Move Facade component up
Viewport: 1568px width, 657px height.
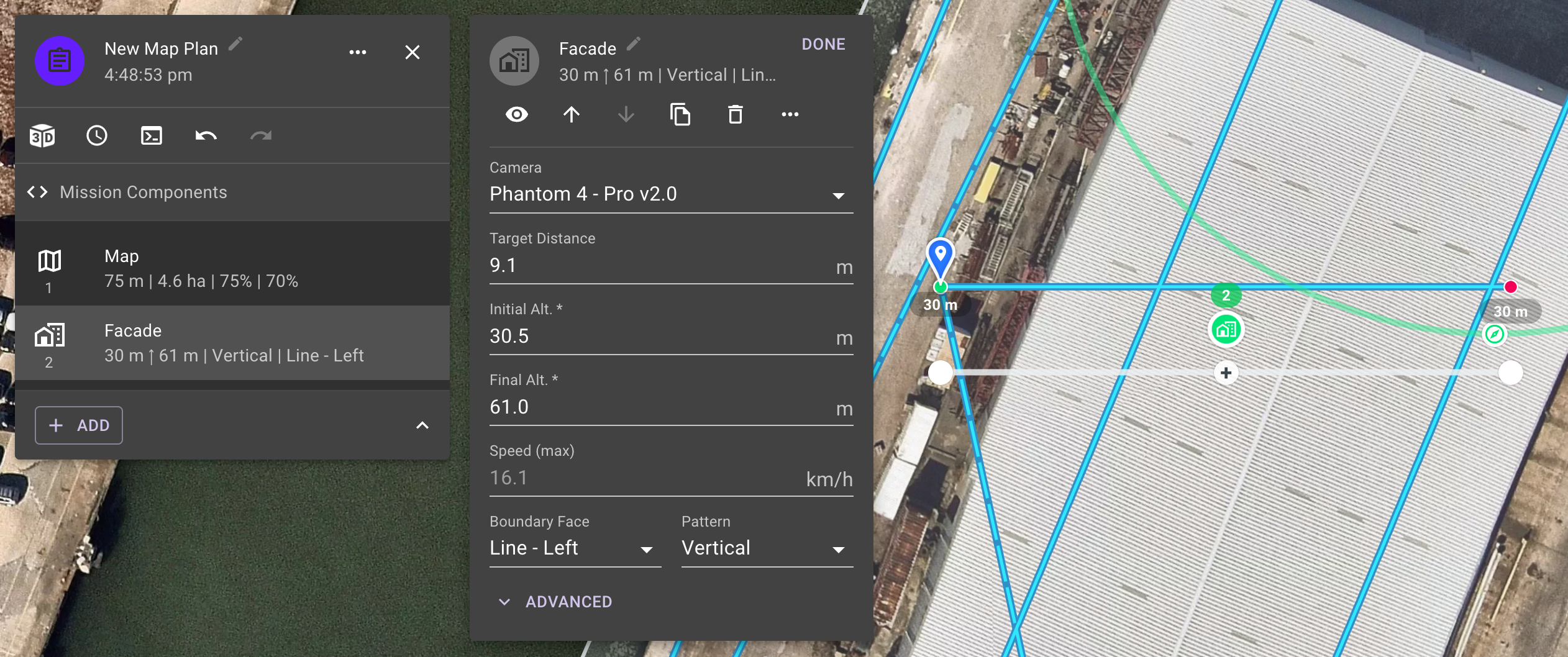pyautogui.click(x=572, y=114)
